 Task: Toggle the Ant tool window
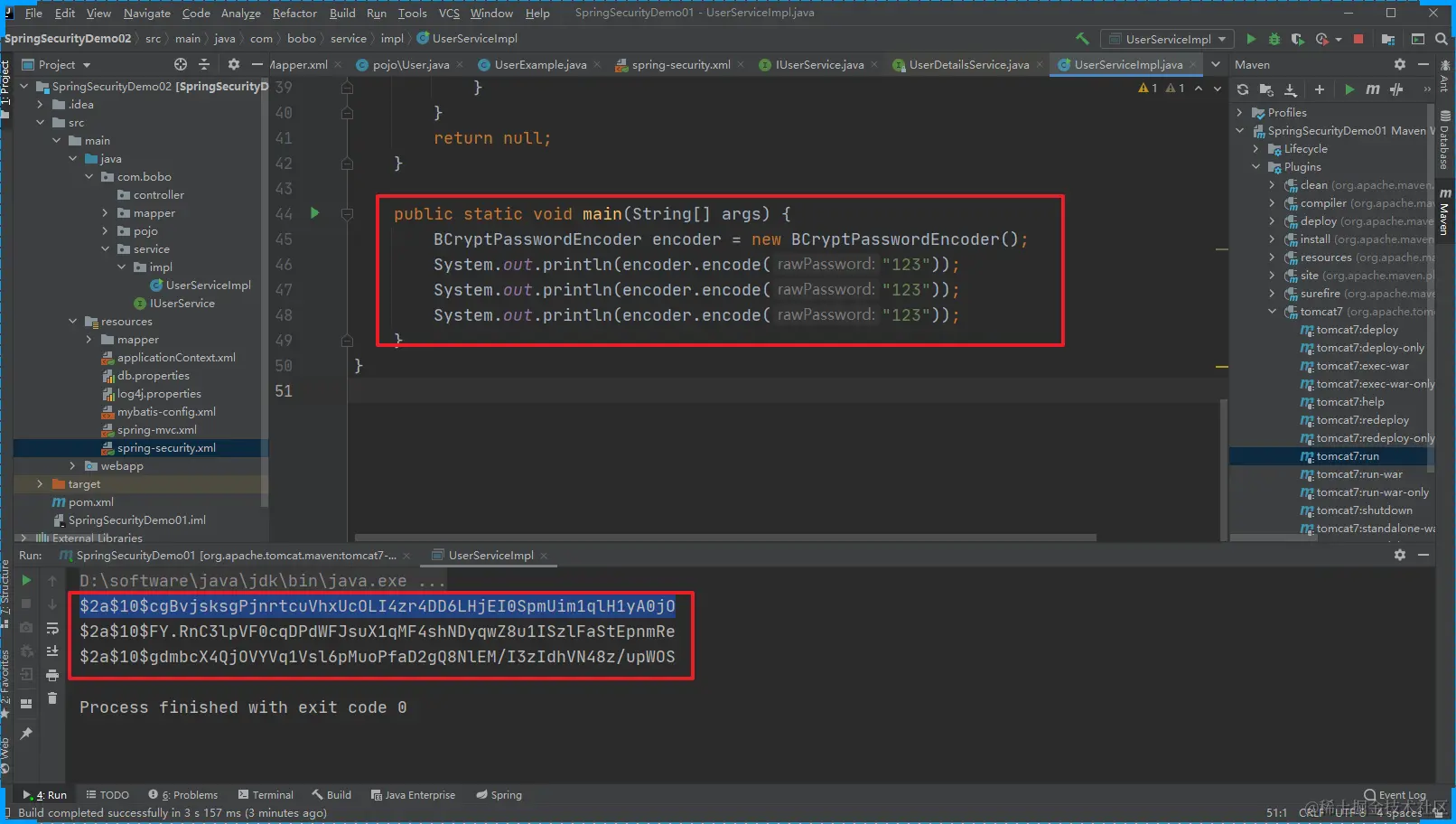coord(1445,77)
